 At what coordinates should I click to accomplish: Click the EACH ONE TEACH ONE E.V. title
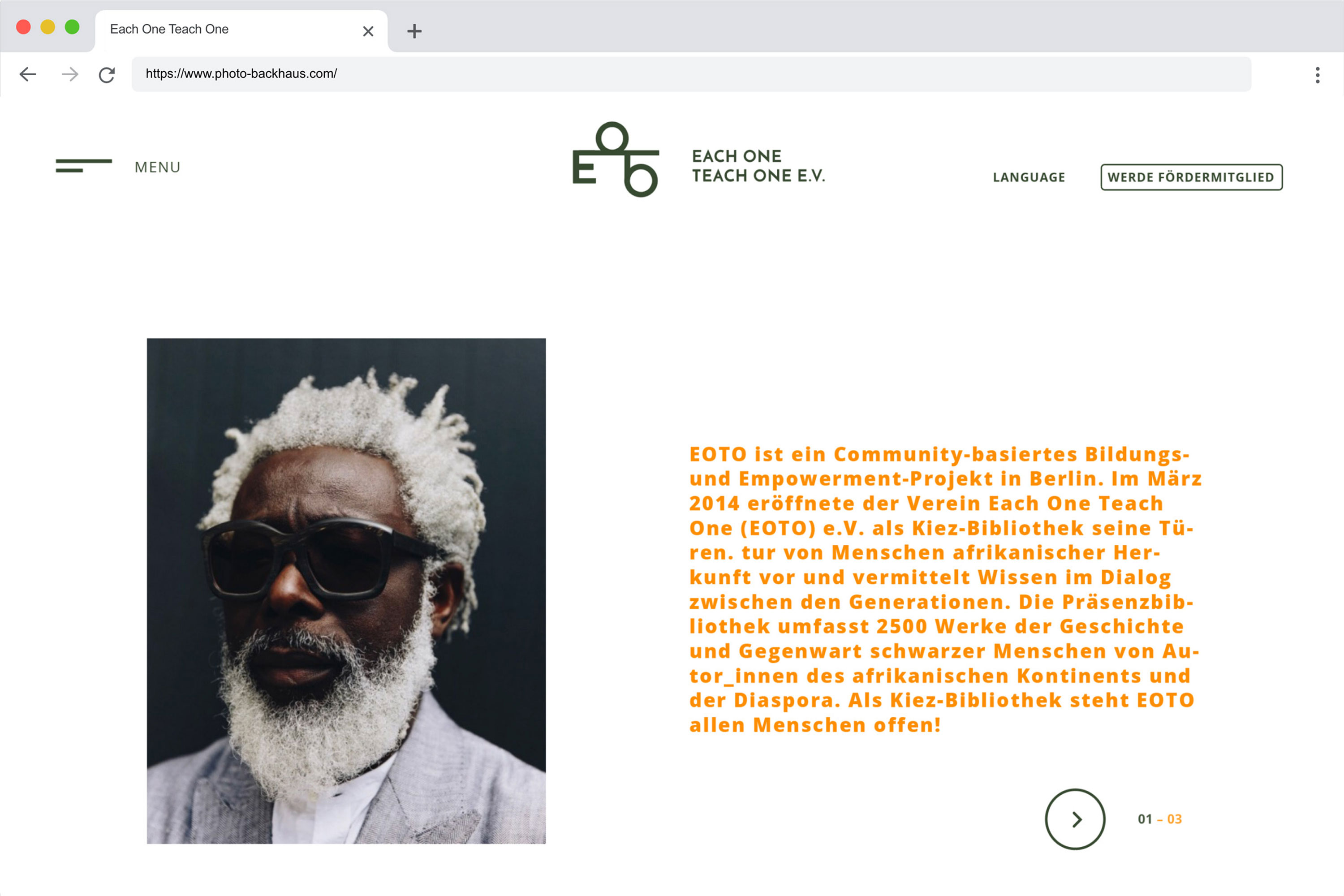click(758, 166)
